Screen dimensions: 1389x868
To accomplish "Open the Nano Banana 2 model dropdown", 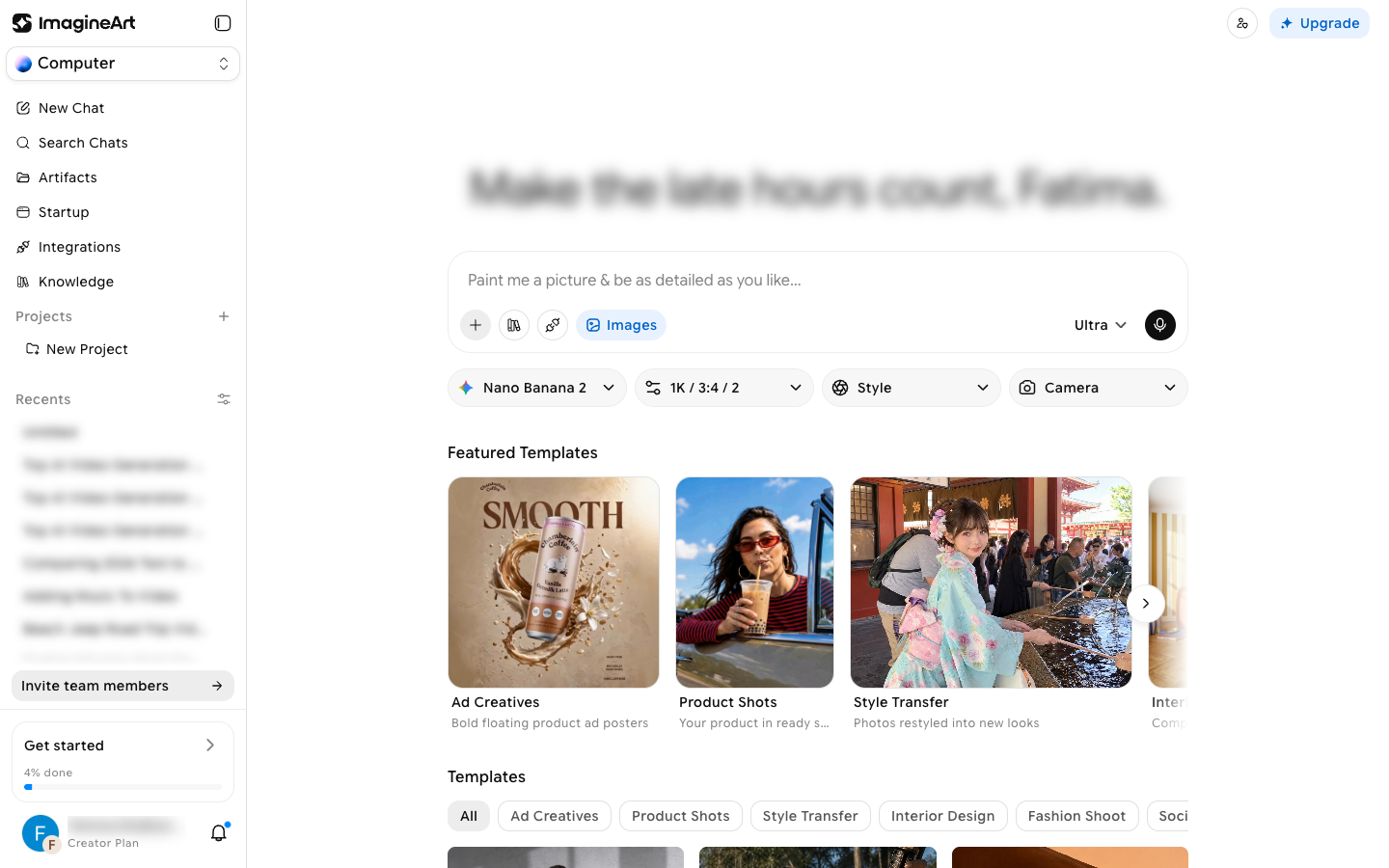I will (x=537, y=388).
